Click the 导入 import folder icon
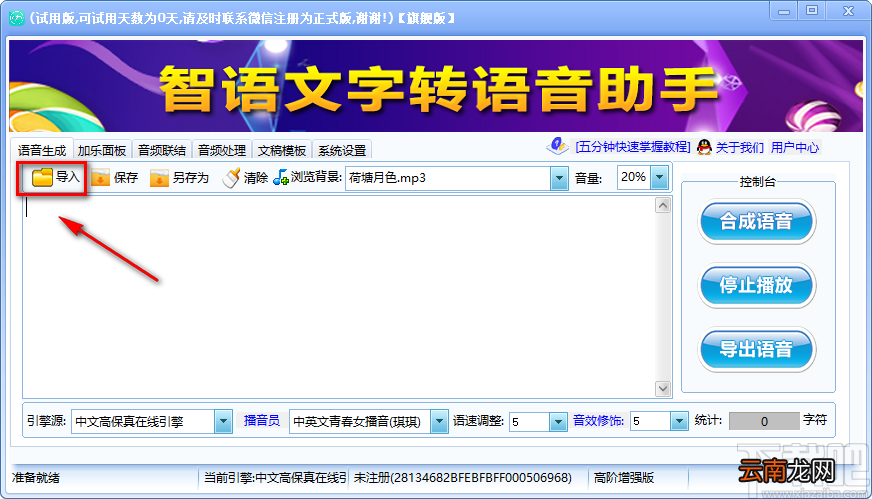Image resolution: width=872 pixels, height=499 pixels. 42,177
